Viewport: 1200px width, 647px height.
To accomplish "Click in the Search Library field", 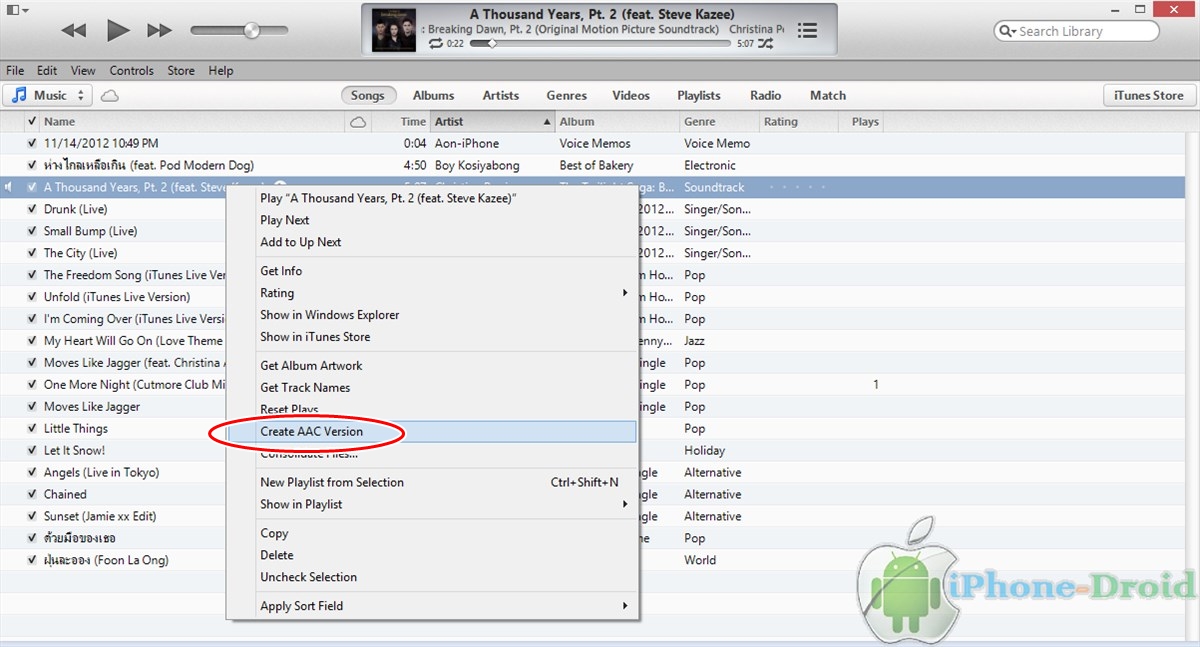I will coord(1076,31).
